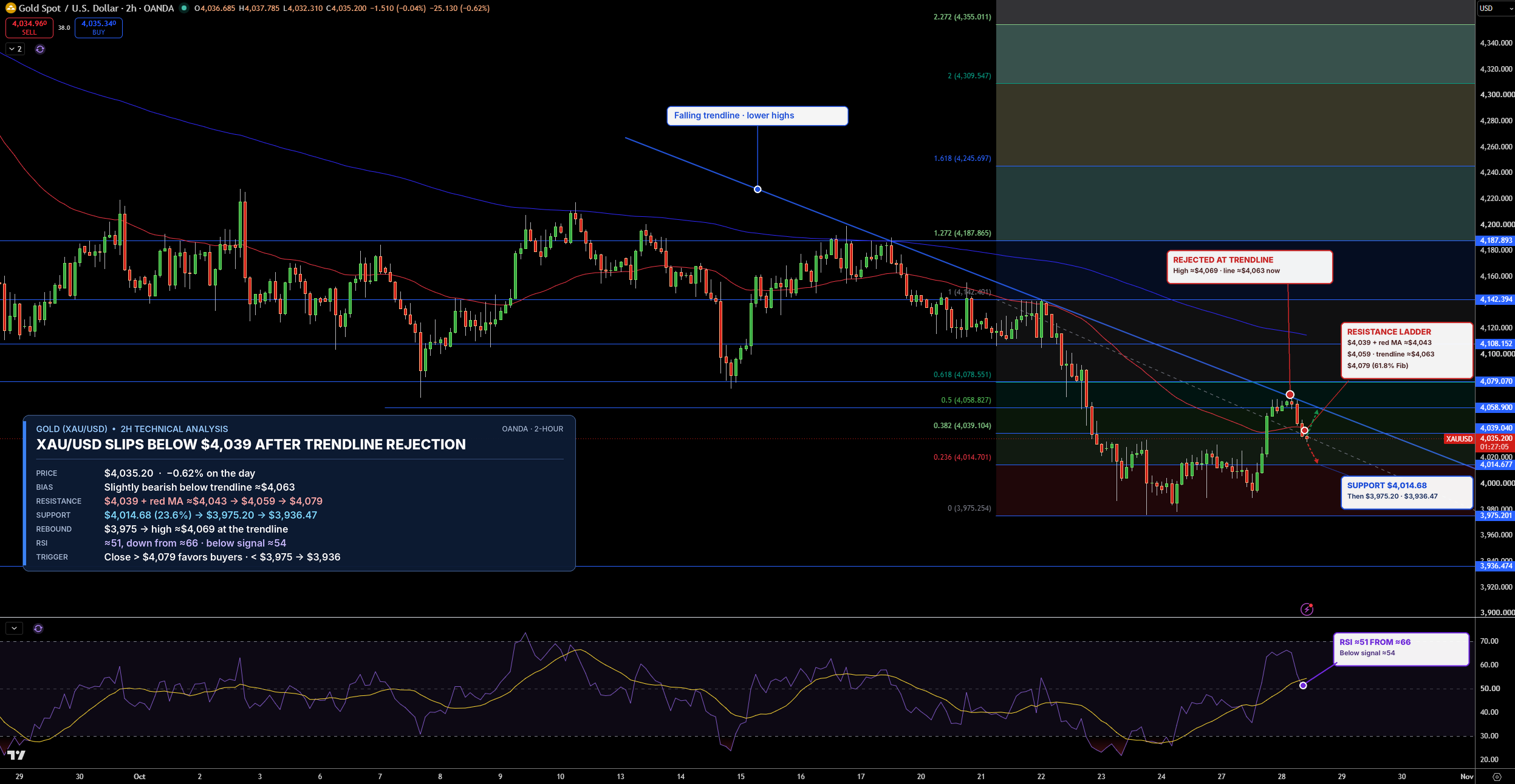Click the purple refresh icon beside indicator count
The width and height of the screenshot is (1515, 784).
[40, 49]
